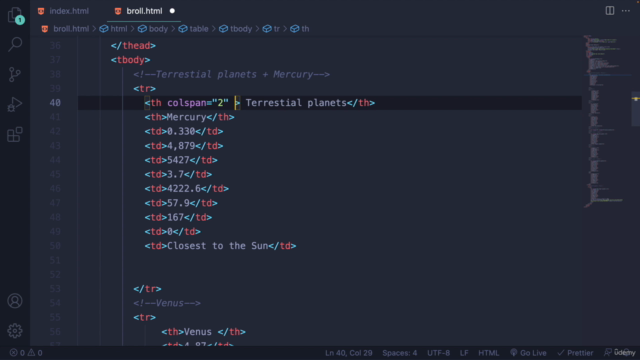Click line number 53 in the gutter
640x360 pixels.
[55, 289]
